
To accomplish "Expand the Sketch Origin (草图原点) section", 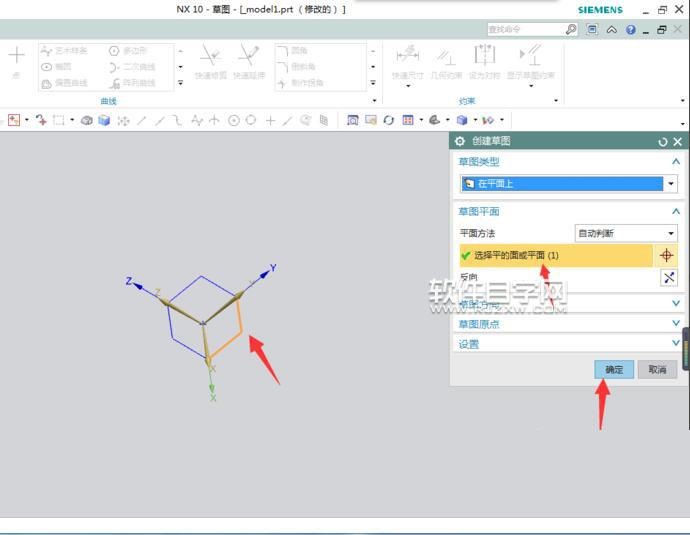I will pos(676,324).
